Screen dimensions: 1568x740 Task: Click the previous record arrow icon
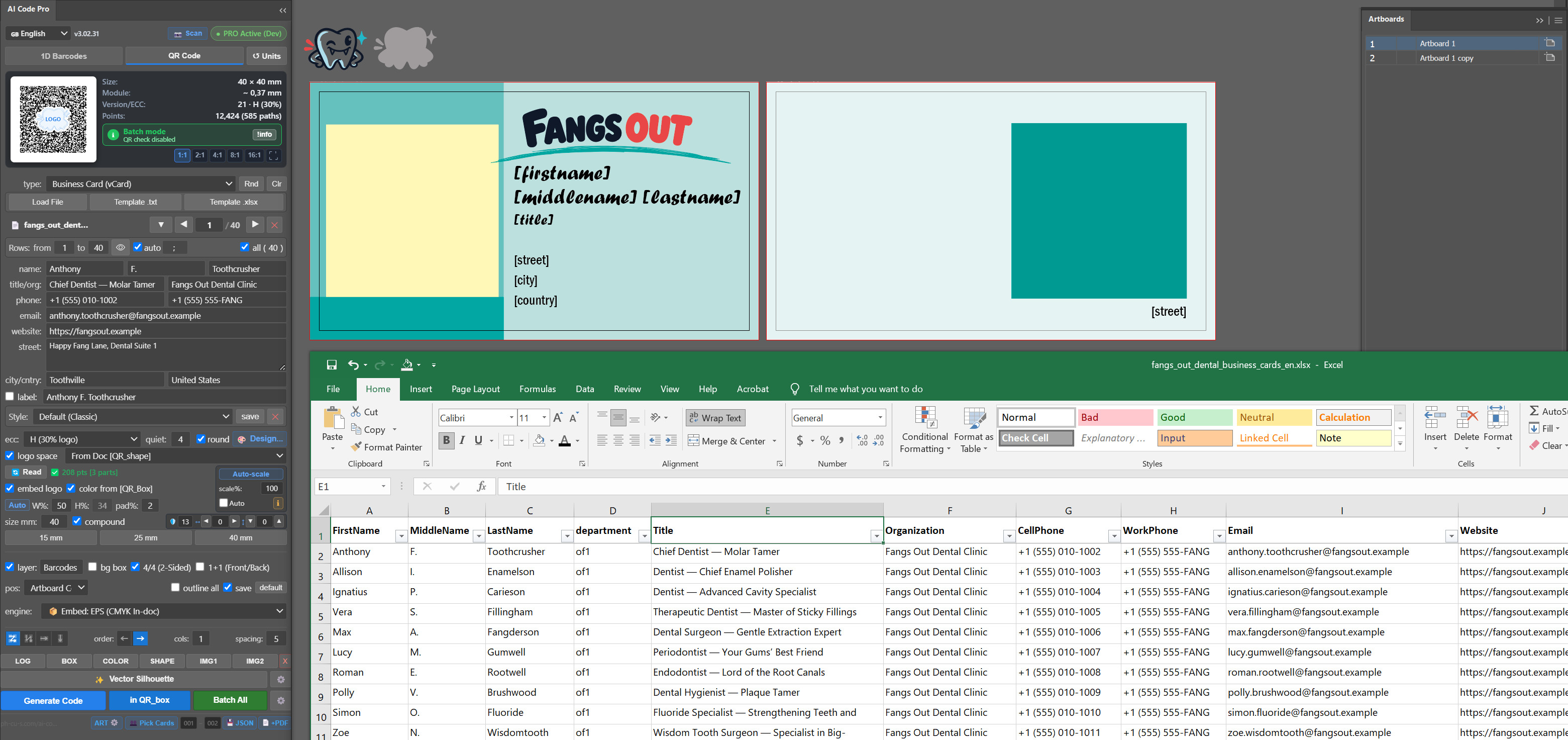click(184, 225)
